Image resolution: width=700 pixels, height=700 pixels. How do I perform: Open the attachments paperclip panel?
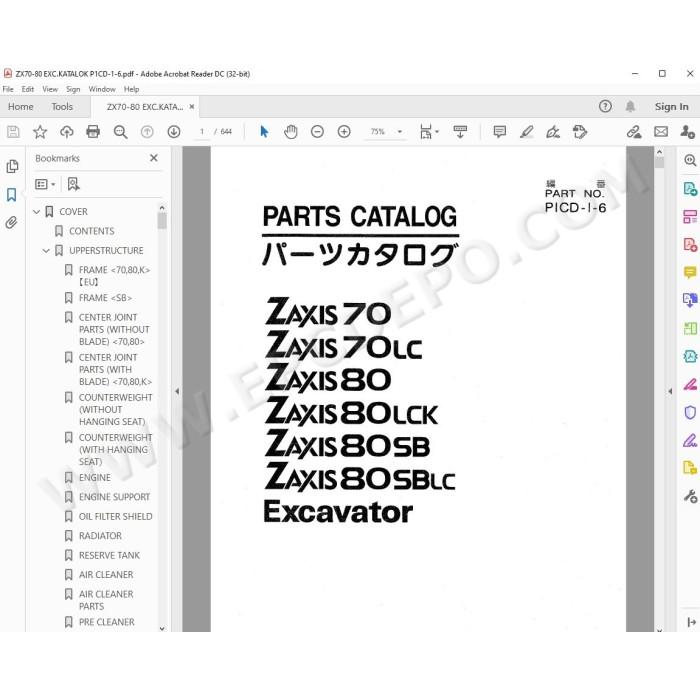pos(12,222)
